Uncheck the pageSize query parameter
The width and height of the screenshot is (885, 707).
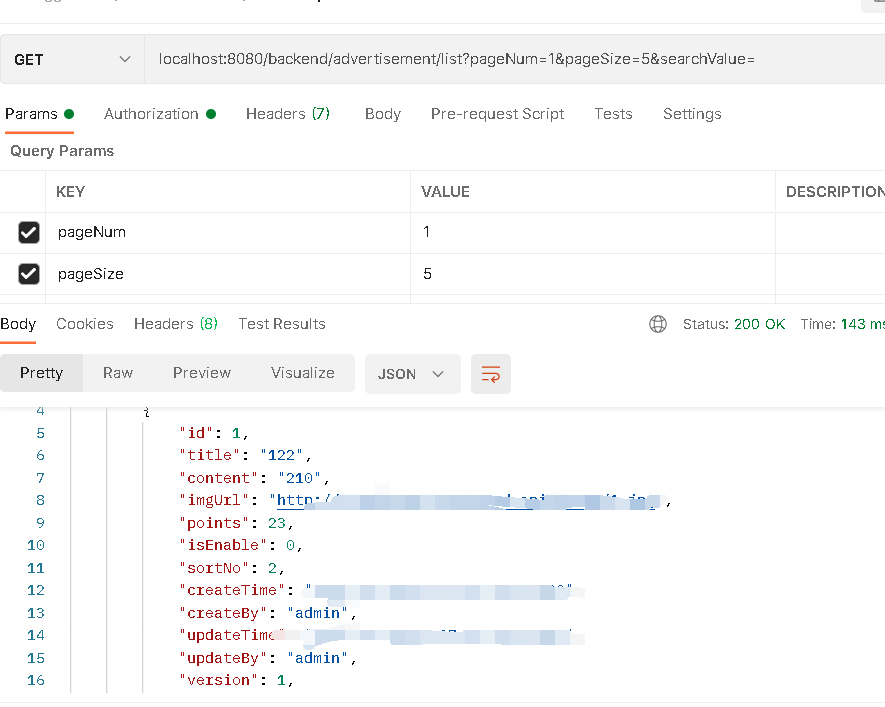point(28,273)
